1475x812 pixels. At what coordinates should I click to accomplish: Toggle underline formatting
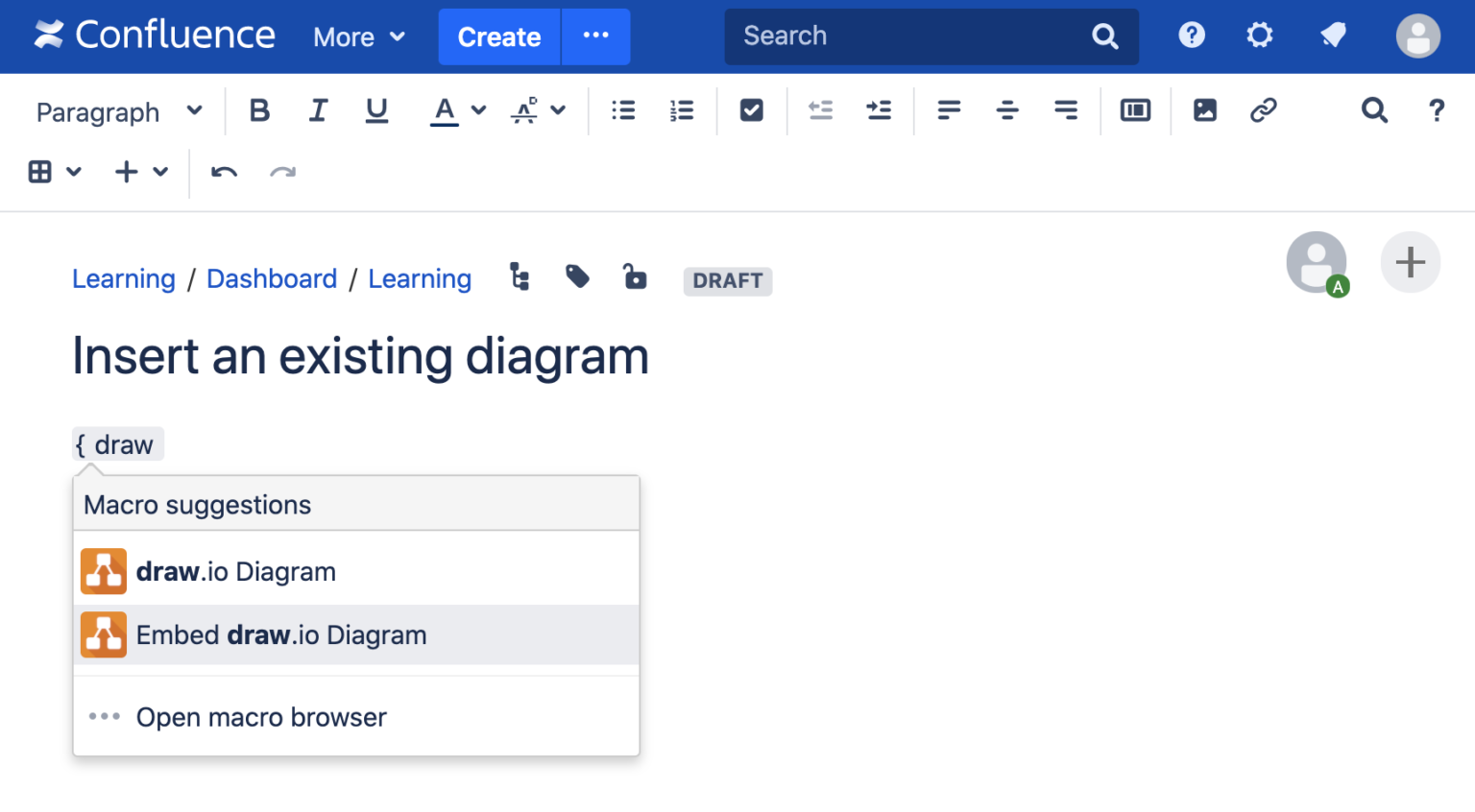376,110
